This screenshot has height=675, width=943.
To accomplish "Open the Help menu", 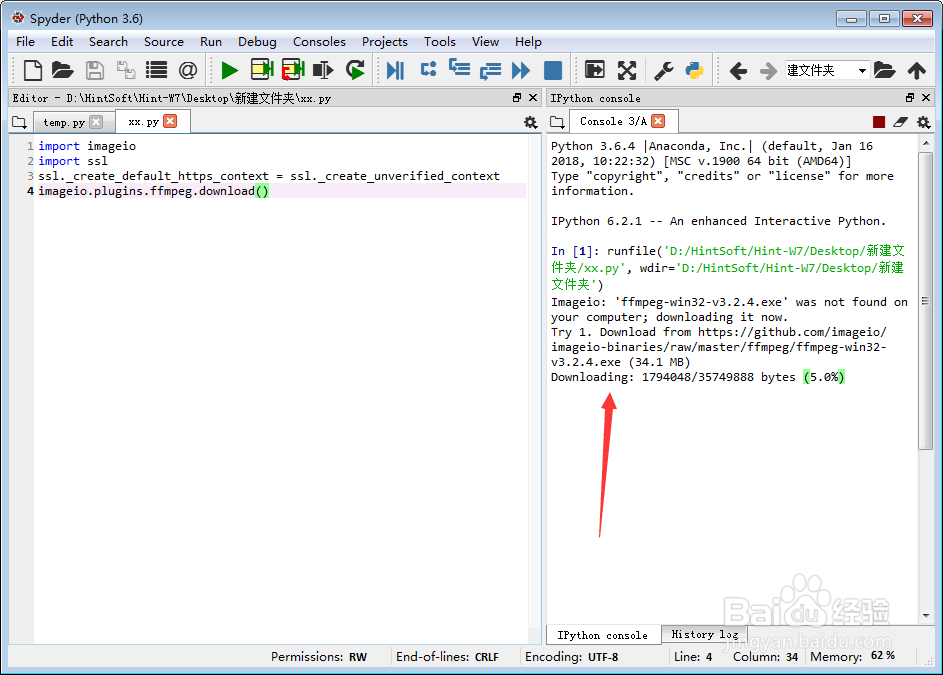I will 528,42.
